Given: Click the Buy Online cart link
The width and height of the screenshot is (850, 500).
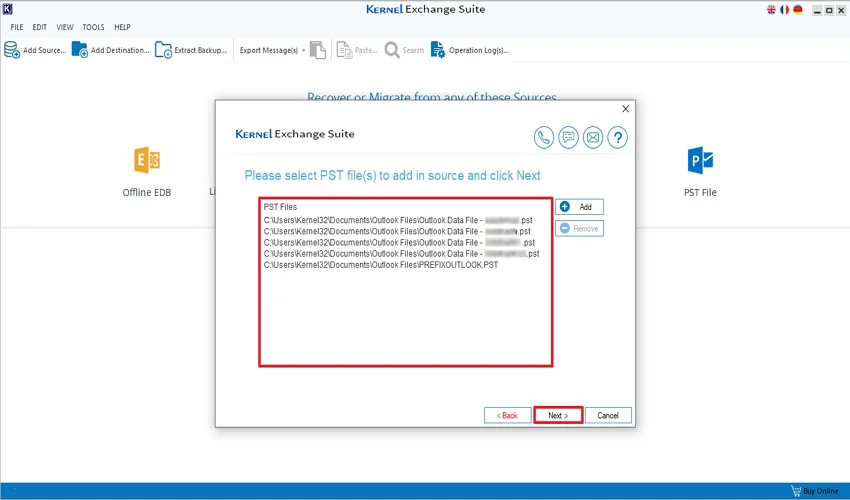Looking at the screenshot, I should point(815,491).
